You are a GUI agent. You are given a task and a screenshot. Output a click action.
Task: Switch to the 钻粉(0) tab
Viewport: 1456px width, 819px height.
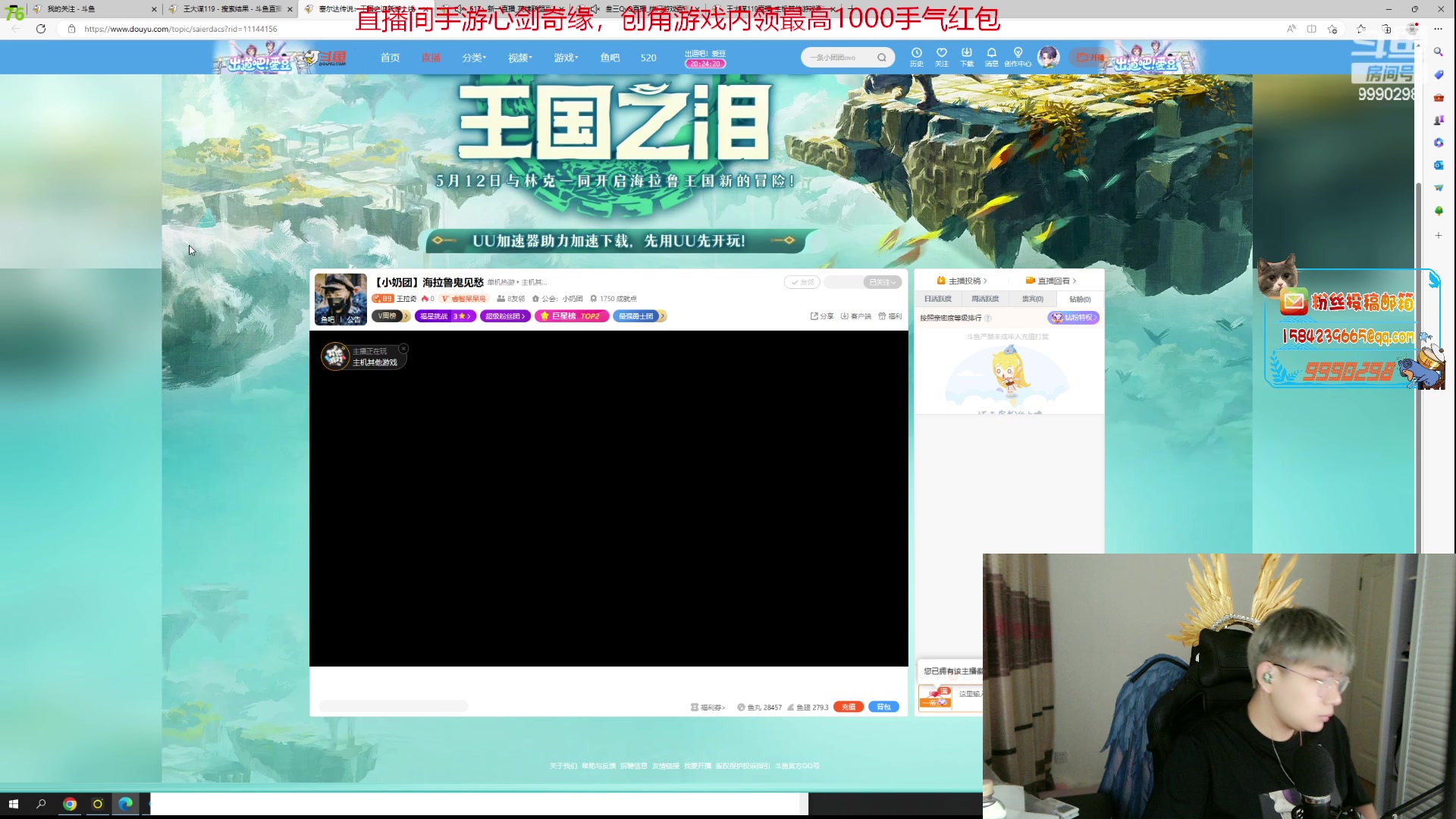[1080, 299]
